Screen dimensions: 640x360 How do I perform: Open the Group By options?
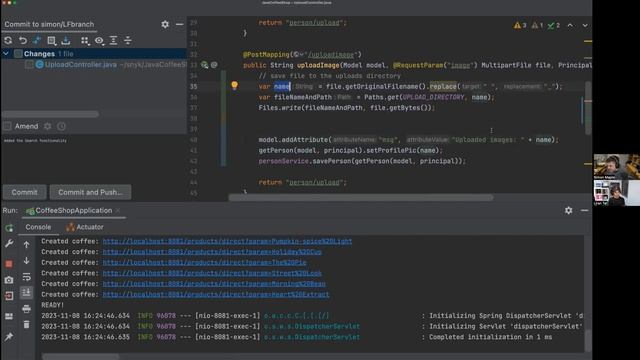(84, 40)
